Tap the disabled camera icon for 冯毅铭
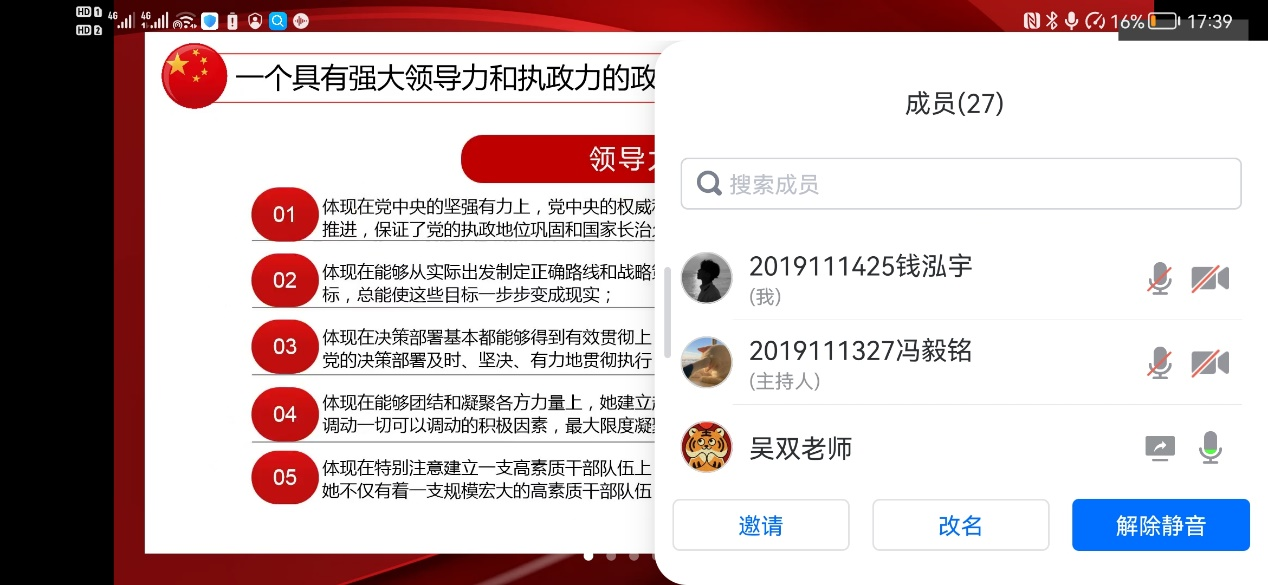 (x=1210, y=363)
